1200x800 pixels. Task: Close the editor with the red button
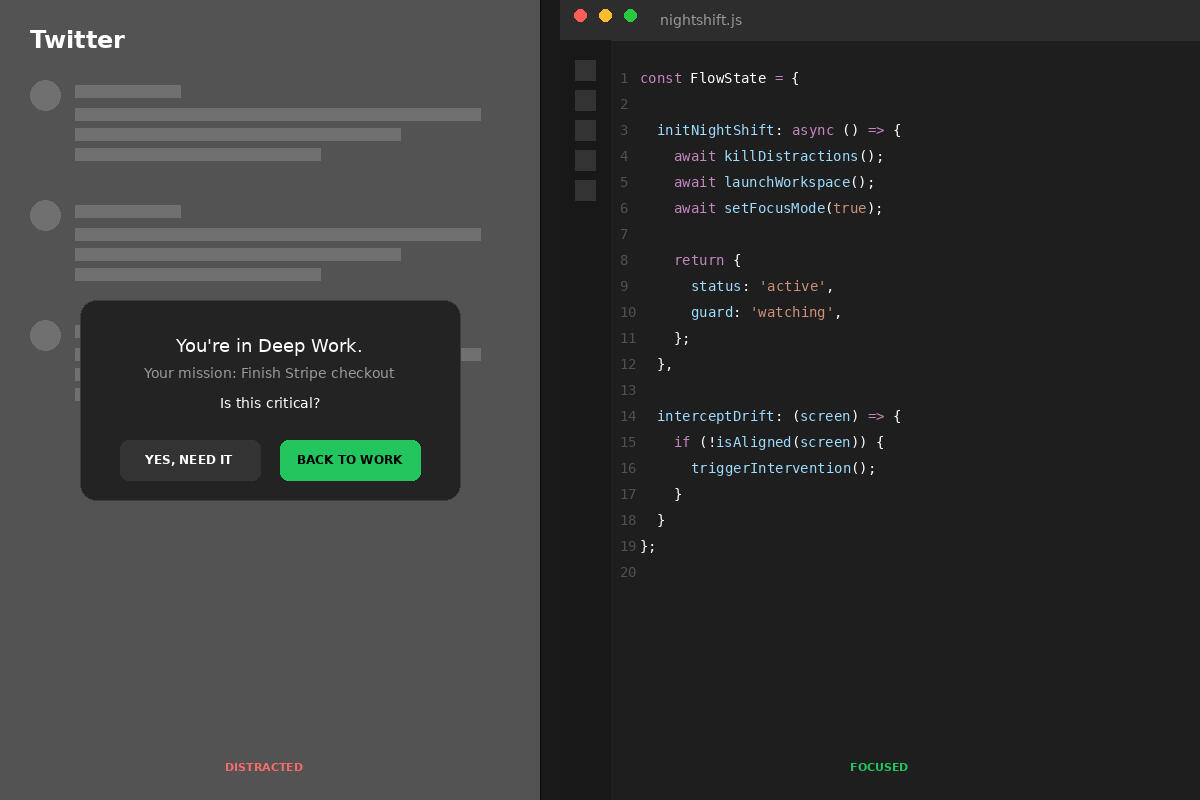[x=580, y=15]
